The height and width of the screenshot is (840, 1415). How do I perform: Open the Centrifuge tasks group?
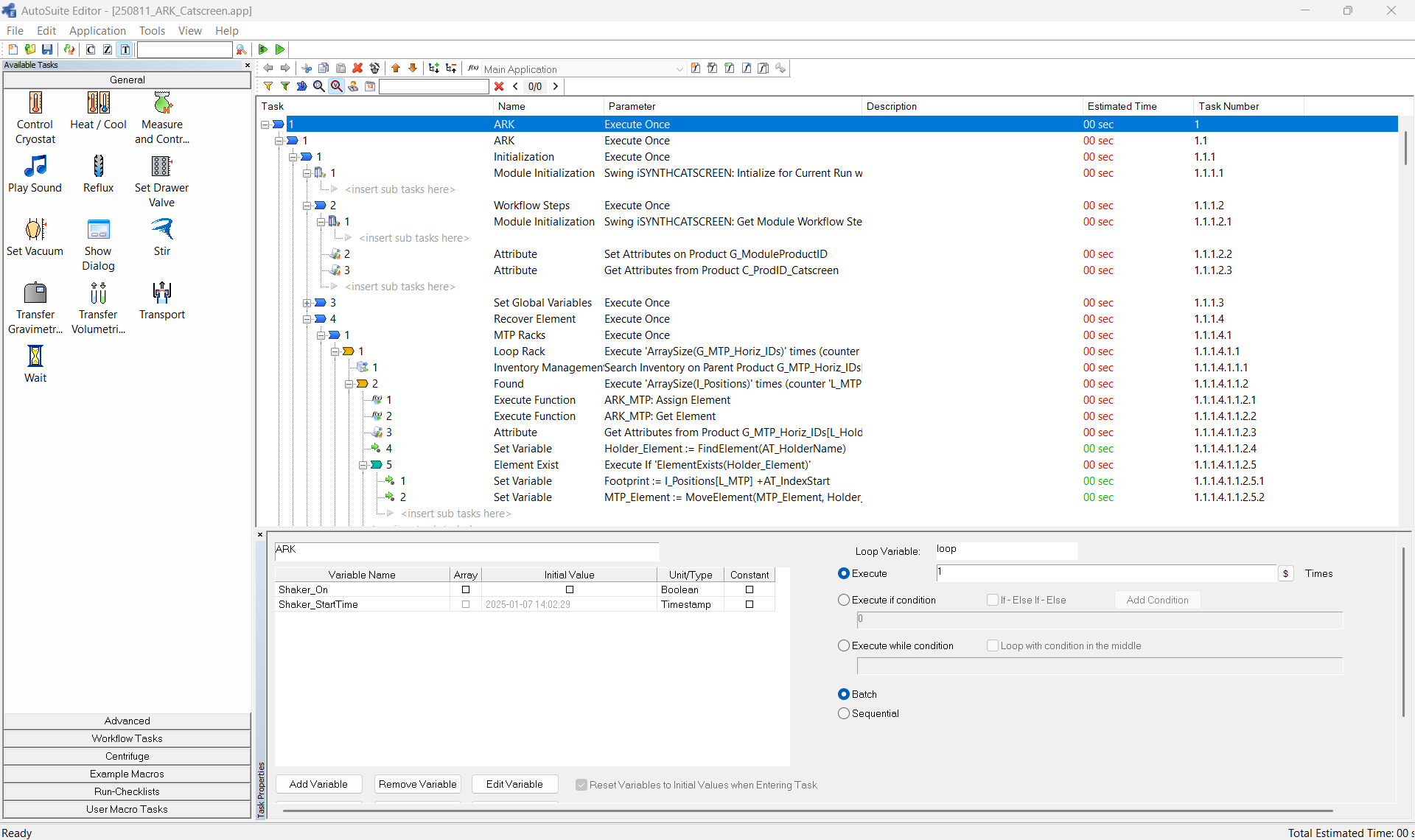pos(127,756)
